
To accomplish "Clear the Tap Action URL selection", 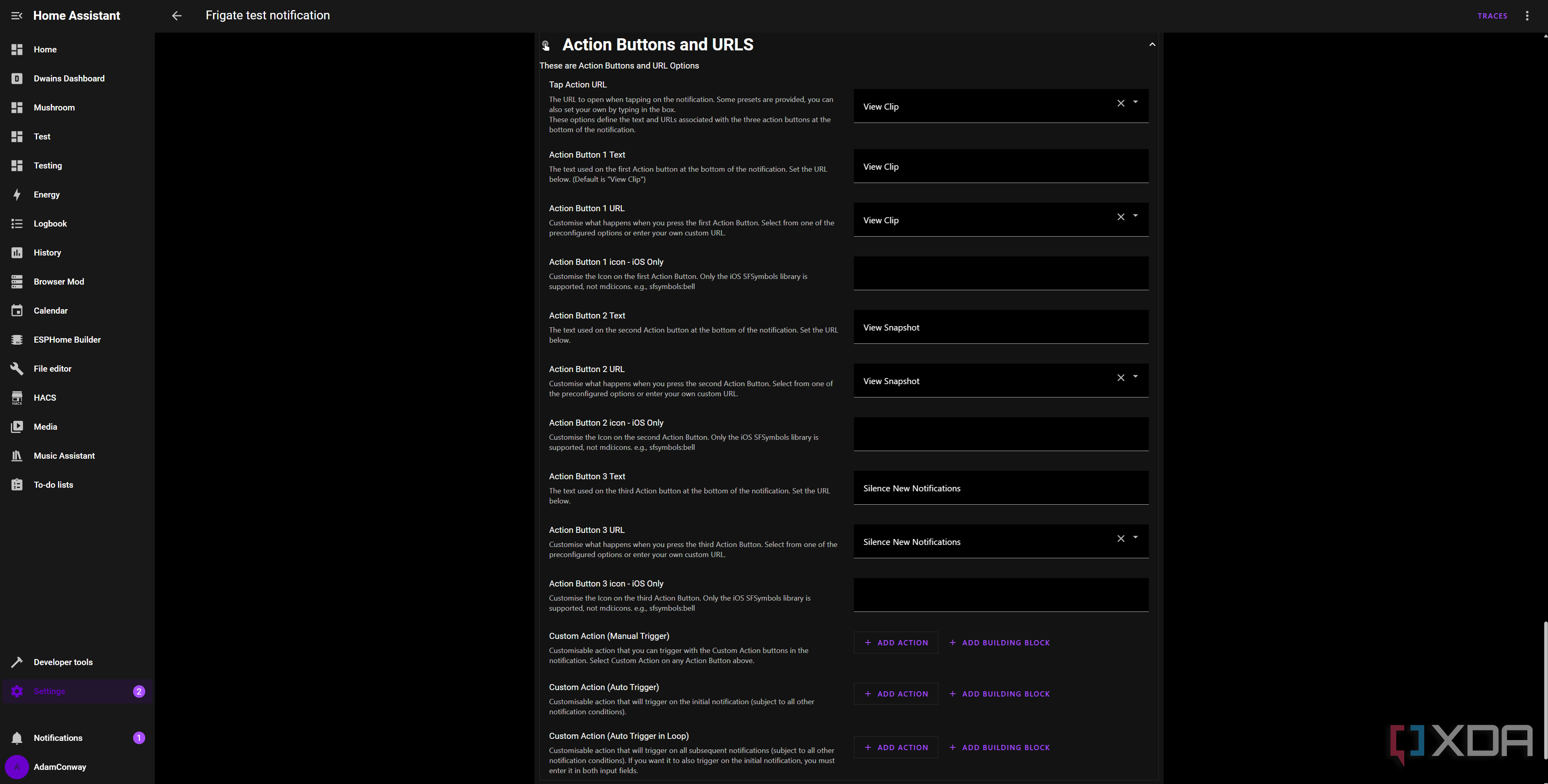I will tap(1121, 103).
